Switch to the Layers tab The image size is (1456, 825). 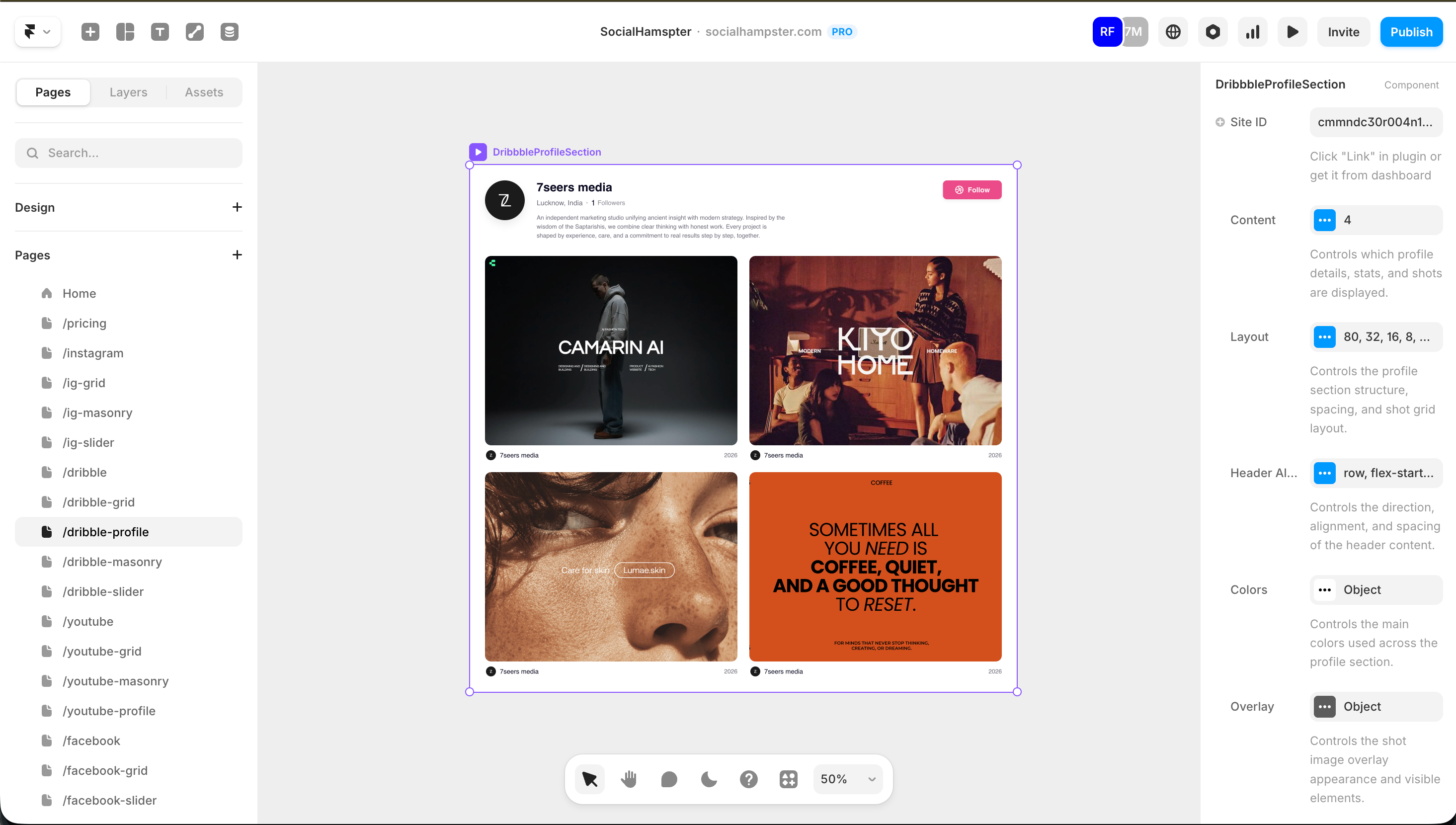(129, 92)
